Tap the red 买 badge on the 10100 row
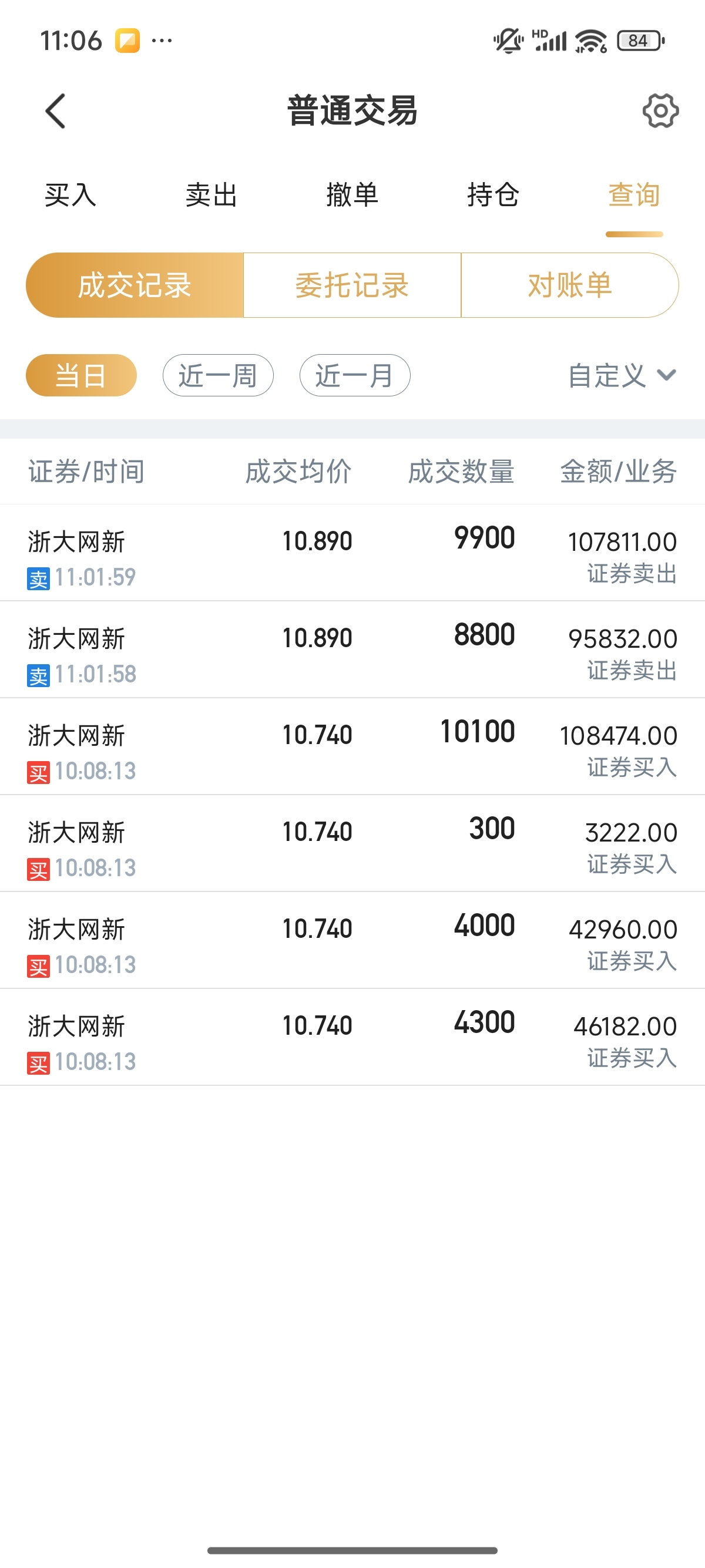Image resolution: width=705 pixels, height=1568 pixels. [38, 772]
